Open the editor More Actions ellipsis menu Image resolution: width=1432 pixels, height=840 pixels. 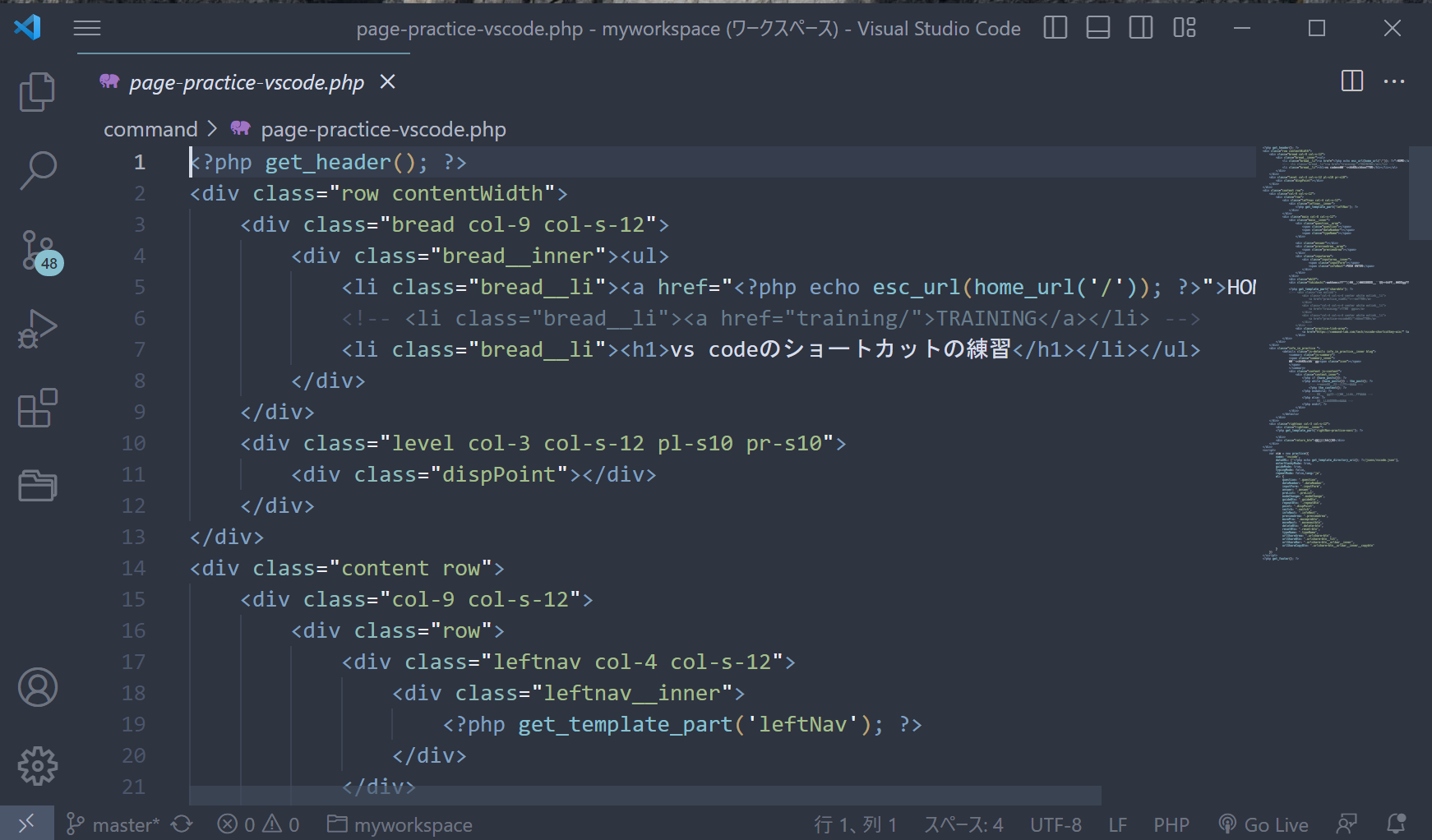[x=1394, y=81]
